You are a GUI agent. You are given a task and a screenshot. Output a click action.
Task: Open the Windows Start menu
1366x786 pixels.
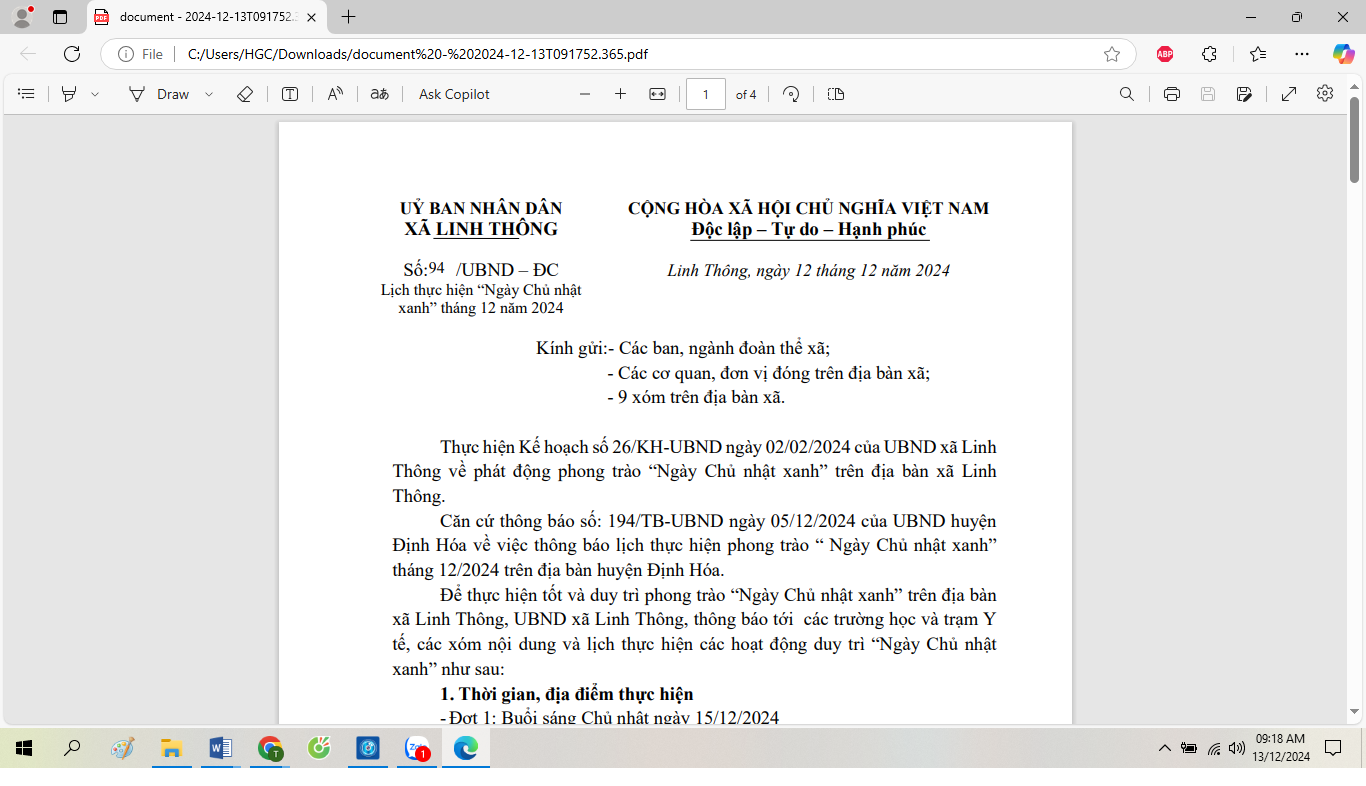click(24, 748)
